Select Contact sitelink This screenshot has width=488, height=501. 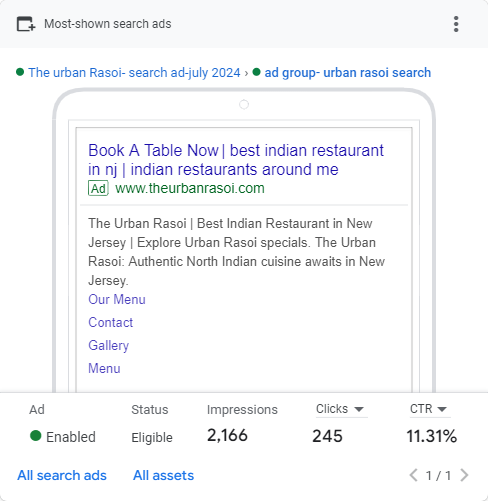111,322
